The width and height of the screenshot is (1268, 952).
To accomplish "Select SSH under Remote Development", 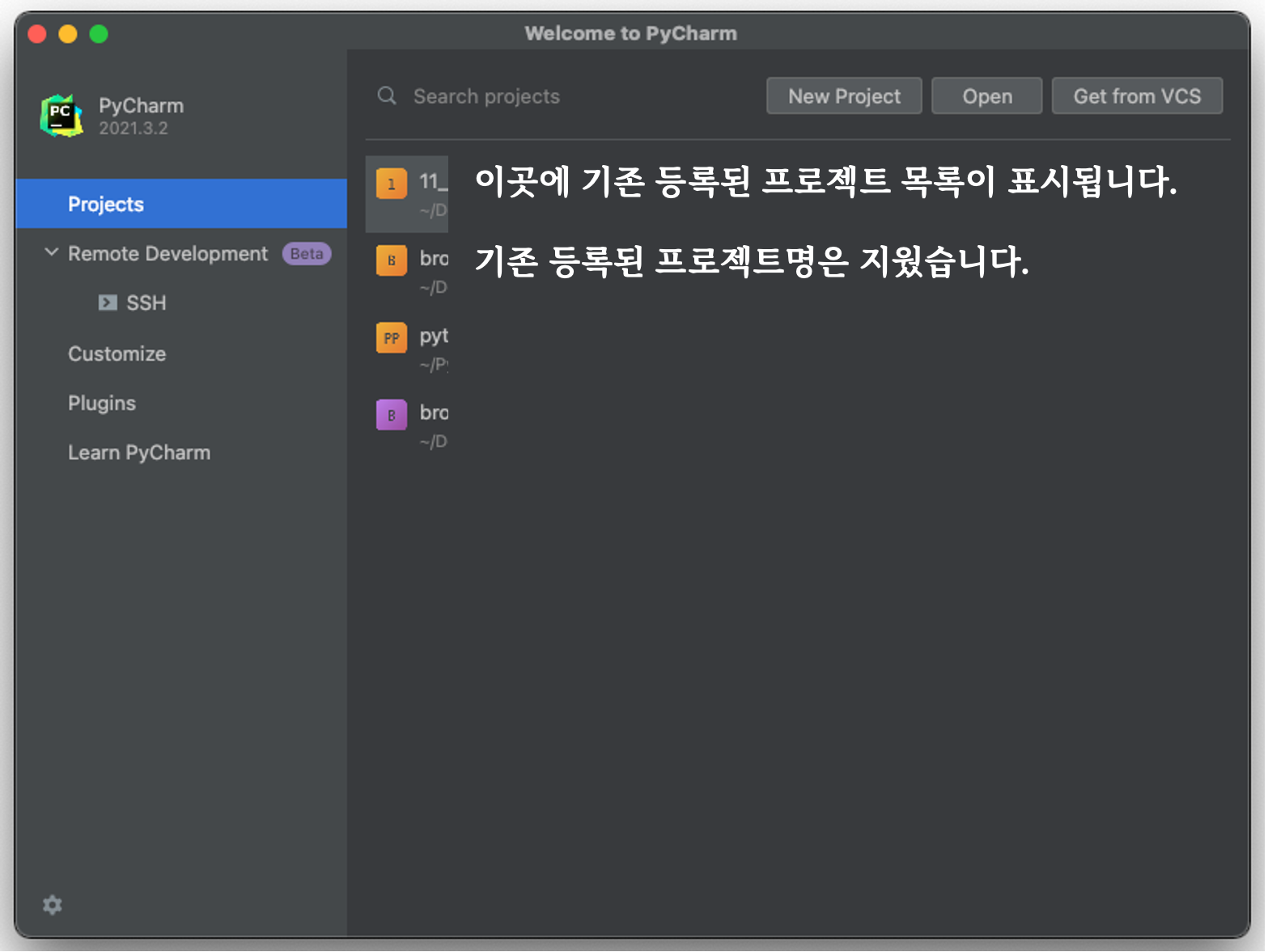I will click(x=146, y=303).
